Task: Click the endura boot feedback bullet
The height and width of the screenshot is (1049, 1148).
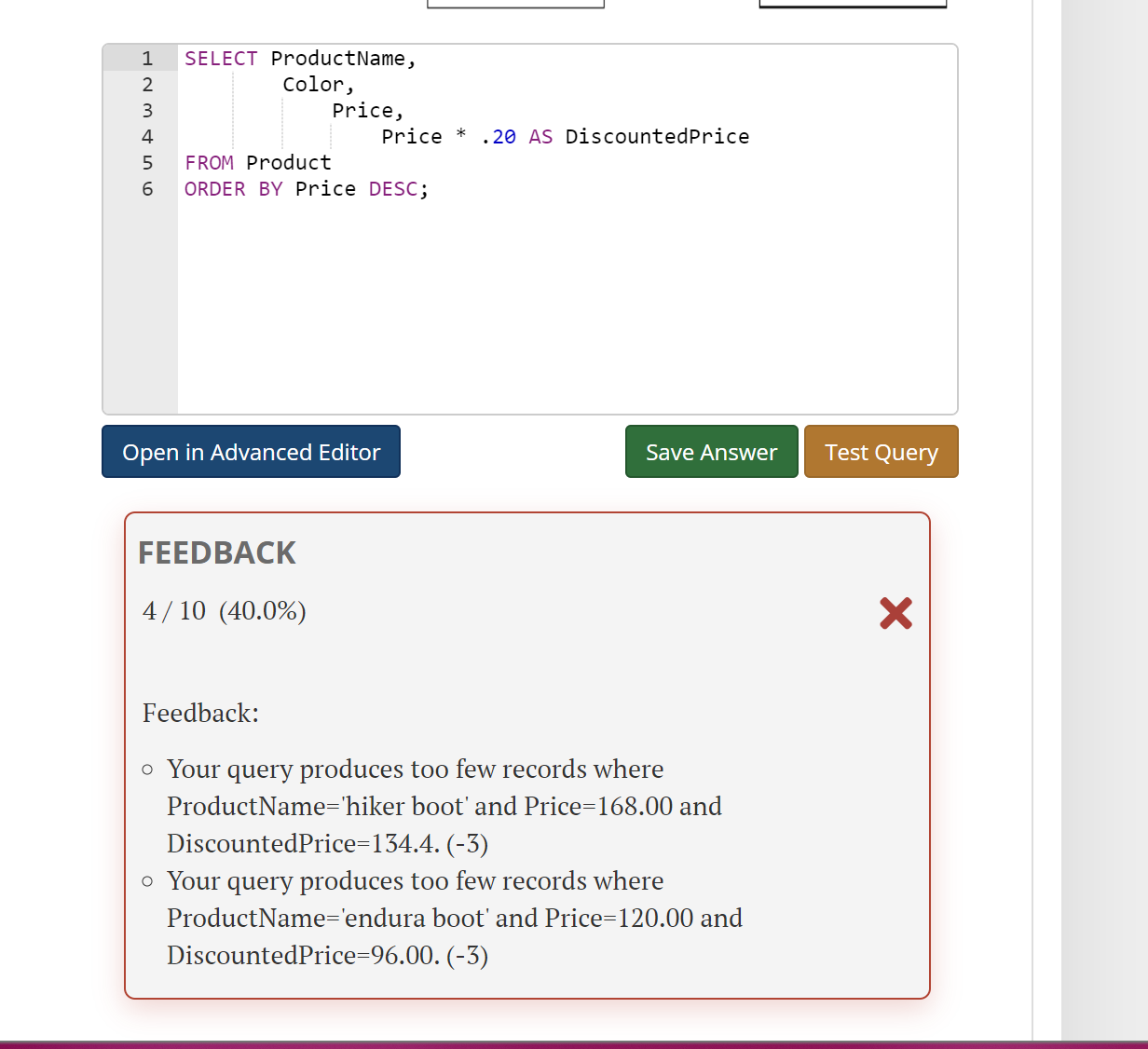Action: point(415,918)
